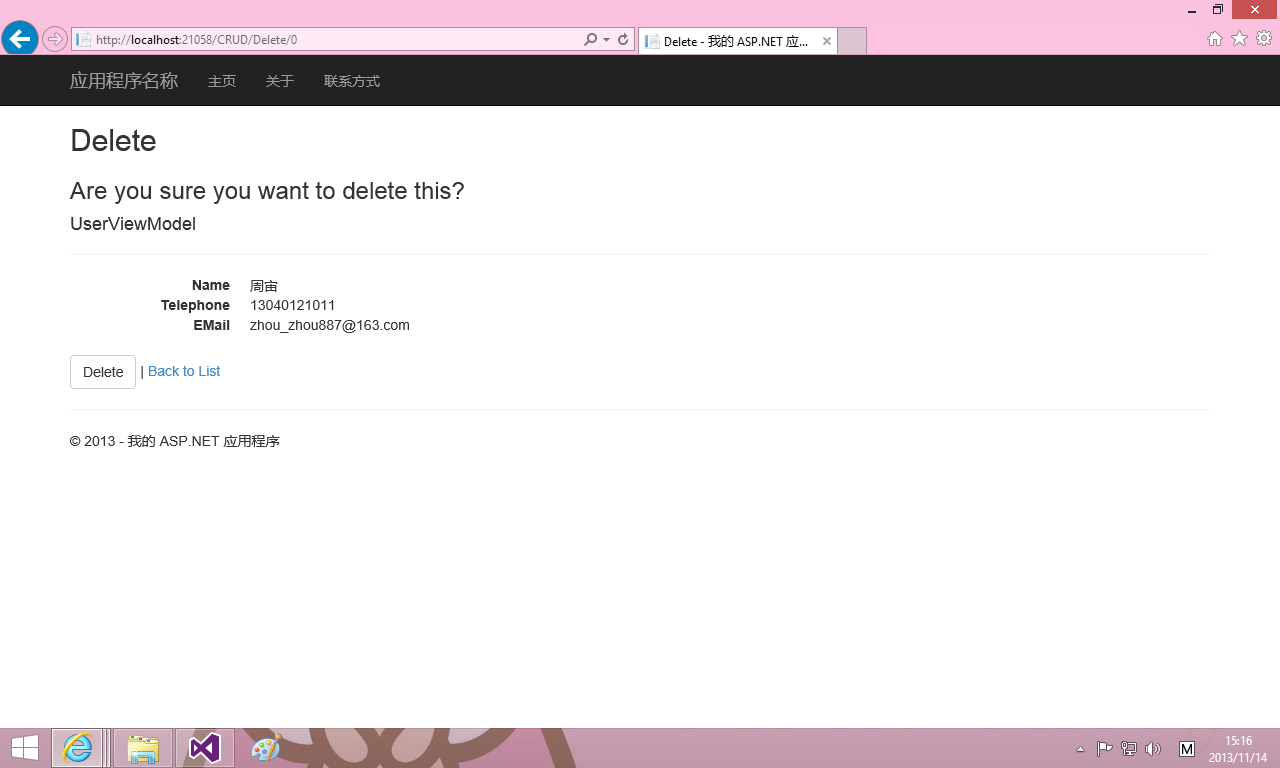Click the Telephone field label

pyautogui.click(x=195, y=305)
